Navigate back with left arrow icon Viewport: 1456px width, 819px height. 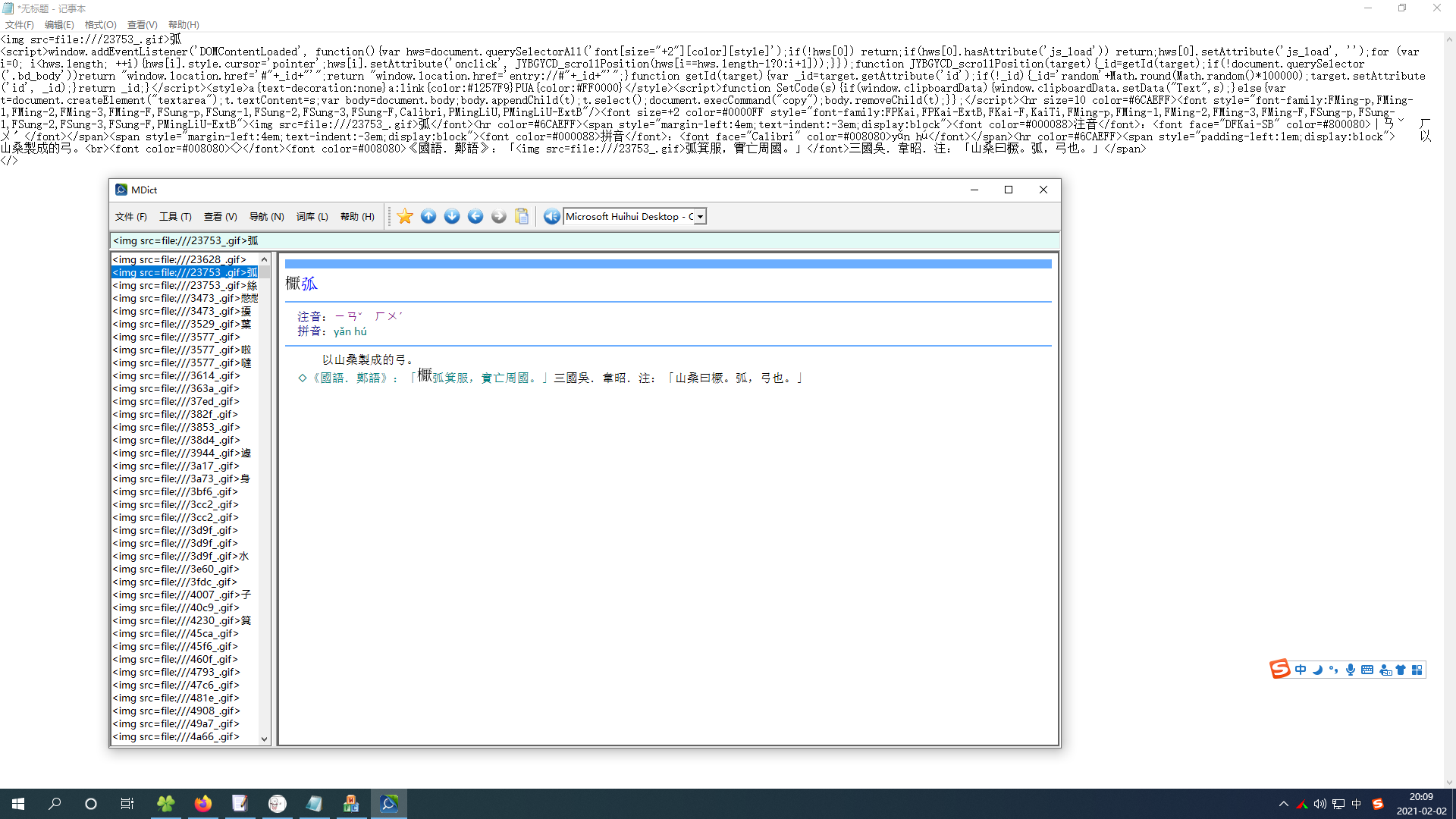coord(475,217)
